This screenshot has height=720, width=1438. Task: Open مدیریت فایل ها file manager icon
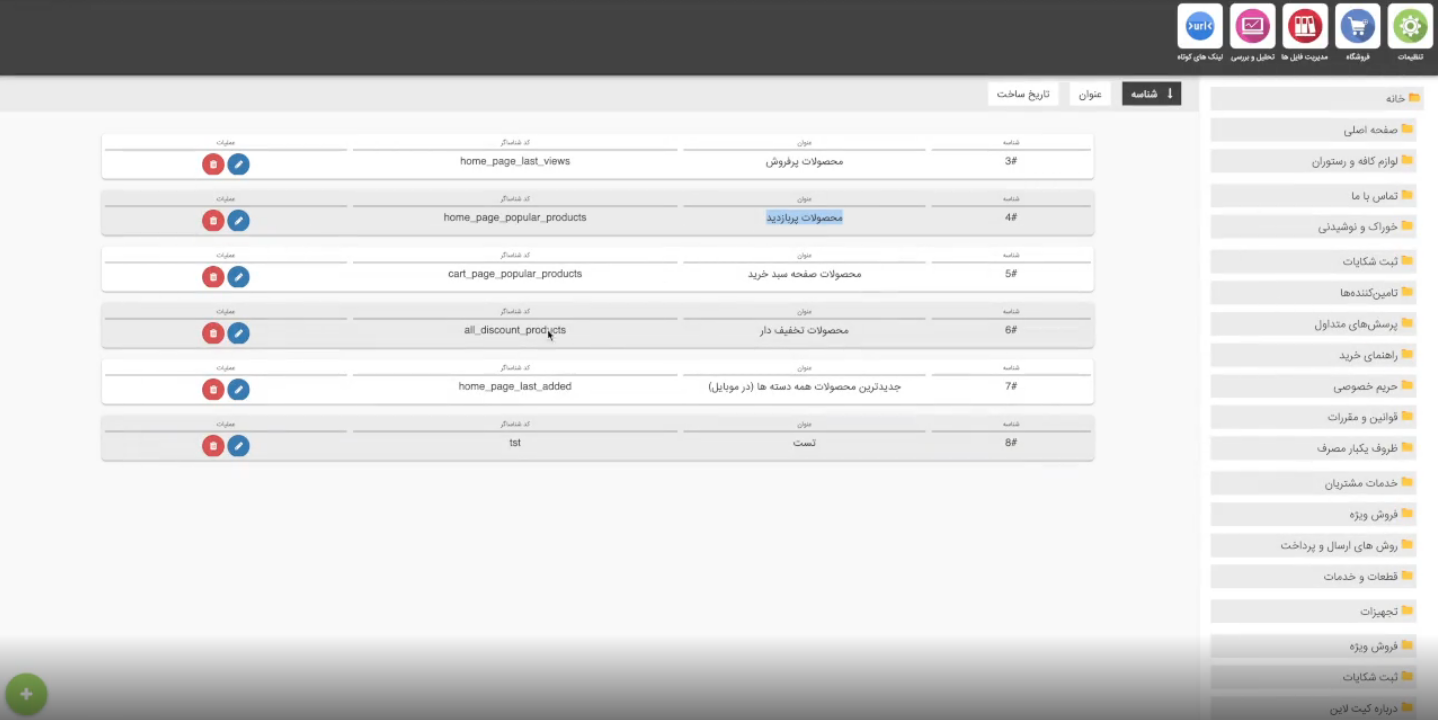pyautogui.click(x=1305, y=26)
